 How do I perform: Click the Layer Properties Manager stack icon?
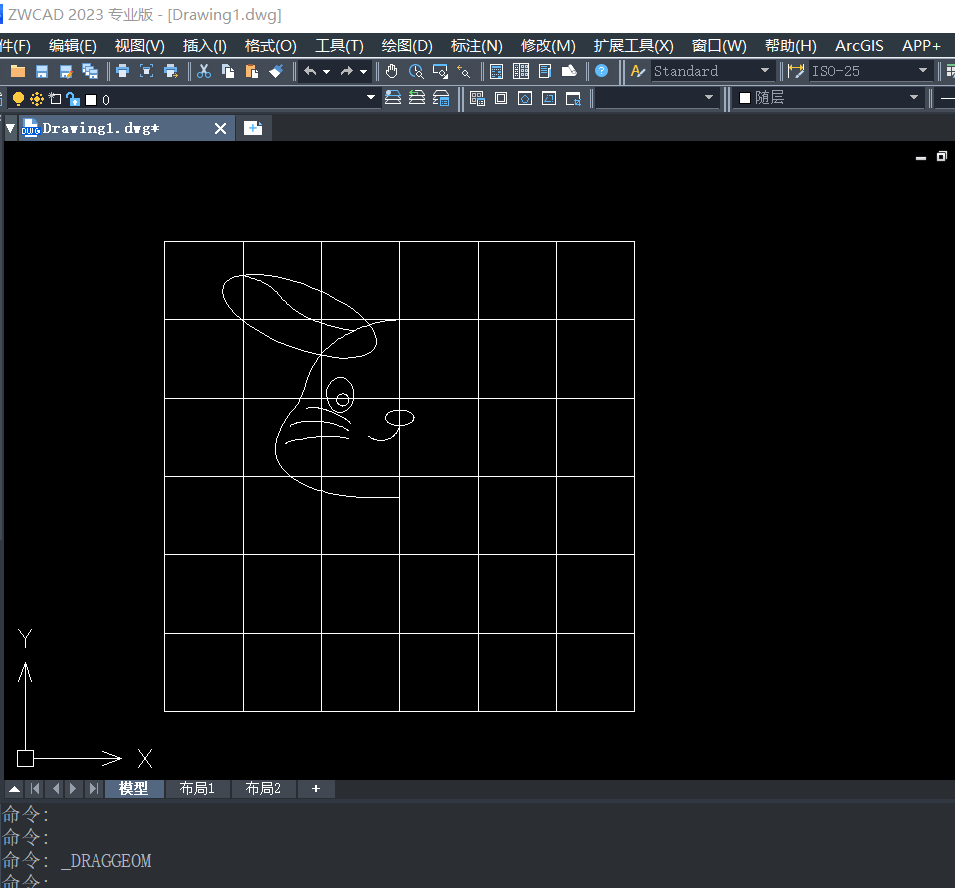(x=393, y=98)
